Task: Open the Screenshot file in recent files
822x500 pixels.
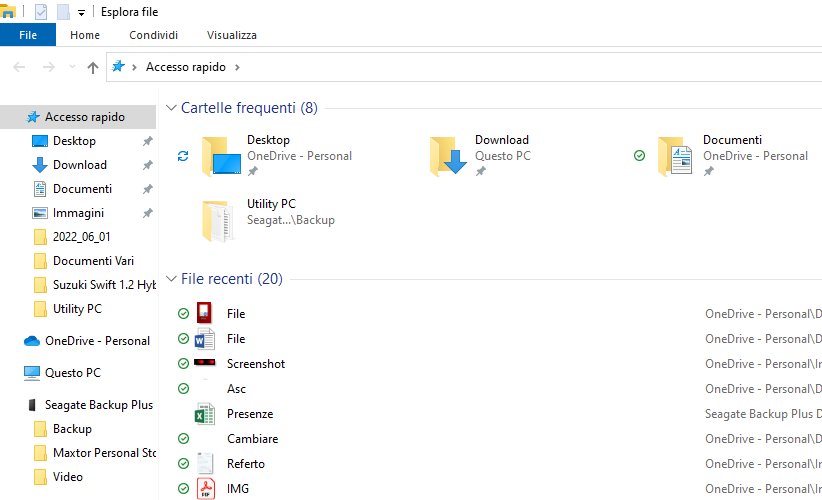Action: pyautogui.click(x=256, y=364)
